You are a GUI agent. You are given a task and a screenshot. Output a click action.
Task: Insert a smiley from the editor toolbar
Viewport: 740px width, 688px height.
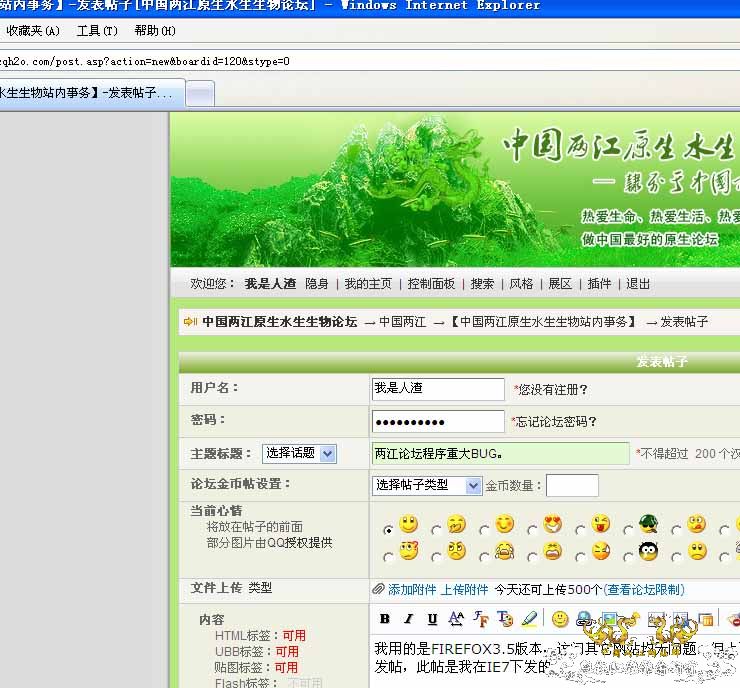tap(560, 619)
